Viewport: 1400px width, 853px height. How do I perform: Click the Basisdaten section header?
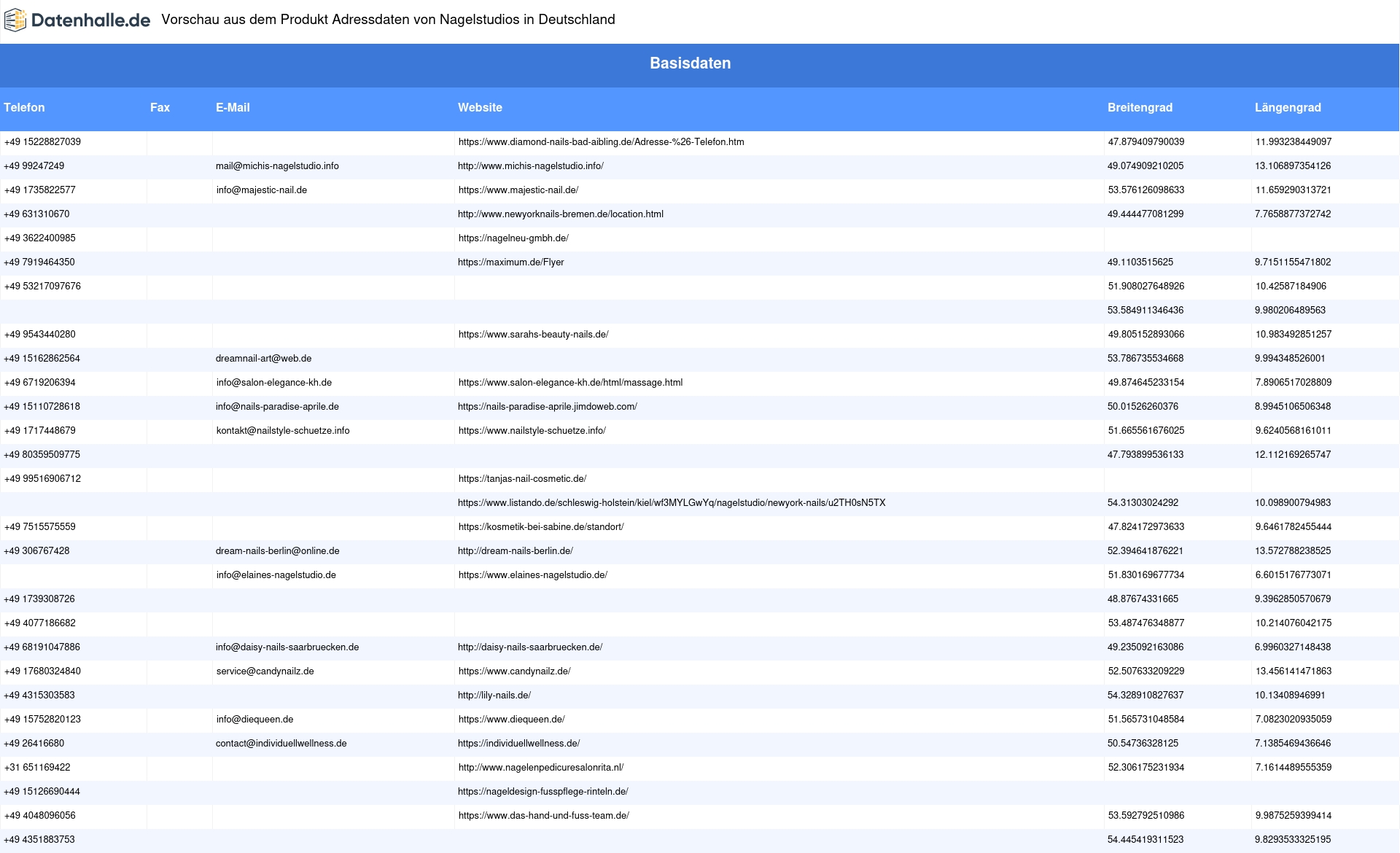click(x=690, y=63)
